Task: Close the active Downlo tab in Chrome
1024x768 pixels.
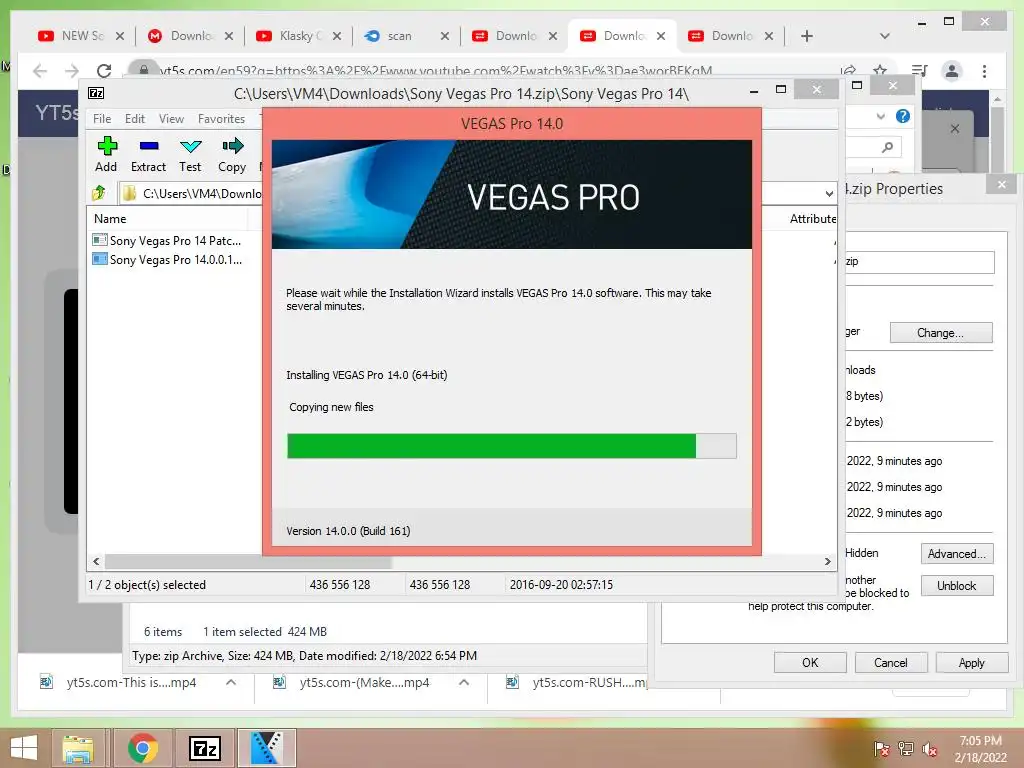Action: (x=661, y=36)
